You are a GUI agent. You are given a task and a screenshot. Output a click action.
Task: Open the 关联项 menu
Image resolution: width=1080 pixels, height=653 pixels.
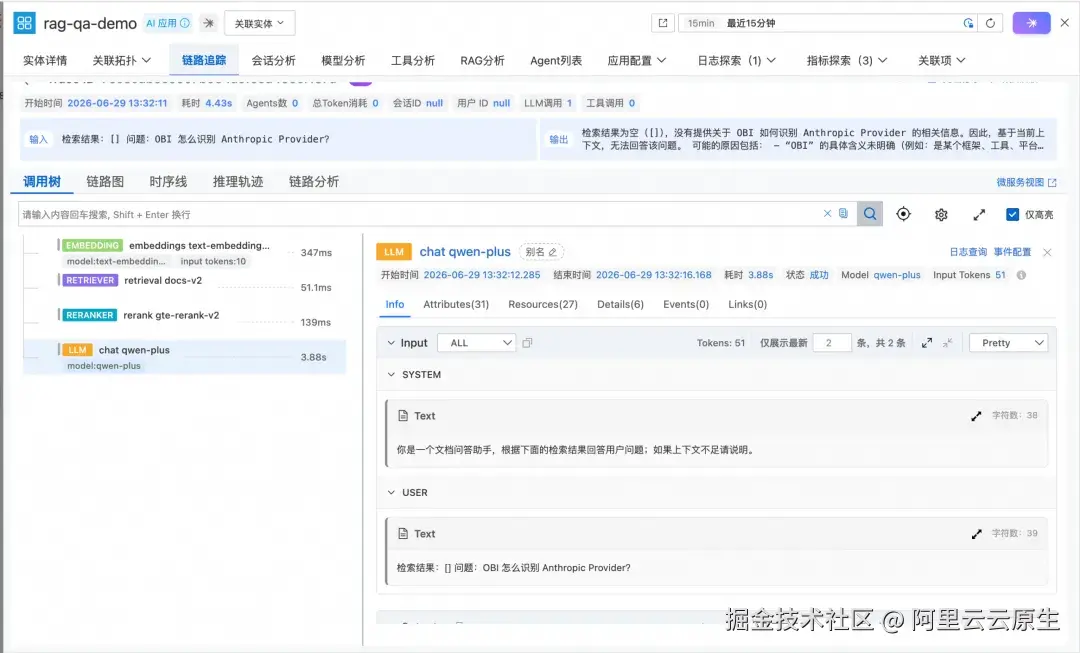[x=942, y=61]
